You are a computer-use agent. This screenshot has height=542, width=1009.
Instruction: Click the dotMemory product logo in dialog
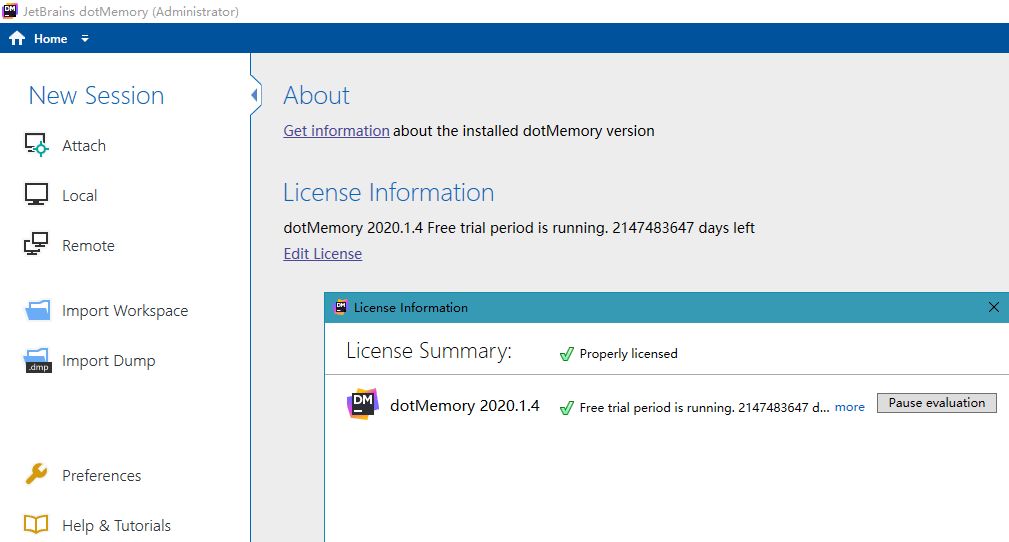tap(363, 404)
